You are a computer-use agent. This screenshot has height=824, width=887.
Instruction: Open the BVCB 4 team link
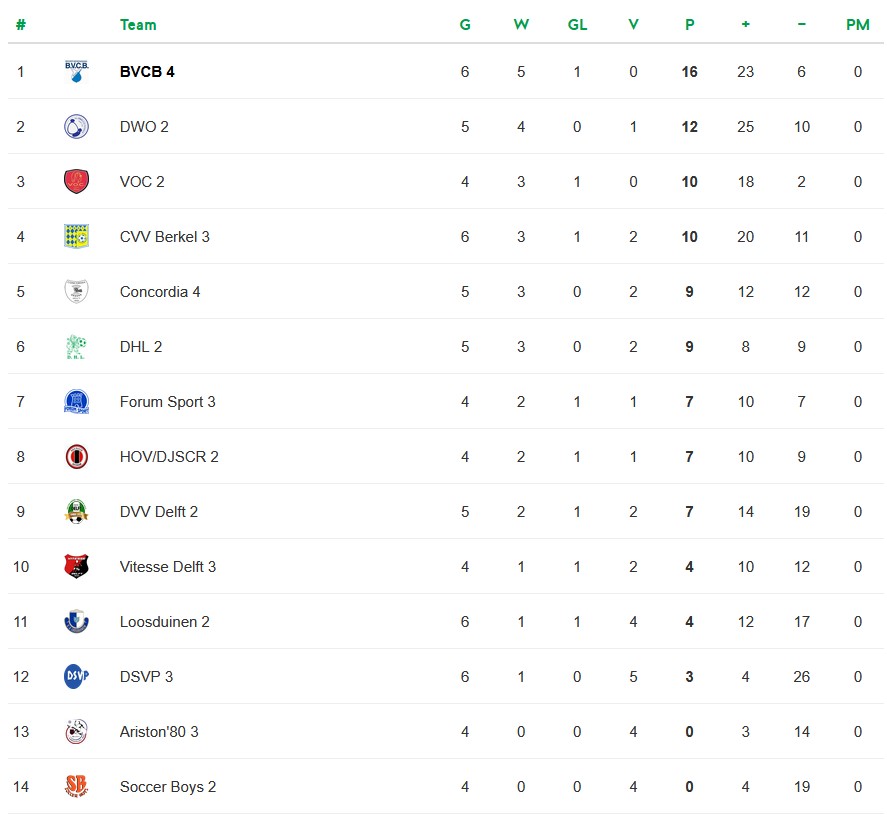coord(147,72)
